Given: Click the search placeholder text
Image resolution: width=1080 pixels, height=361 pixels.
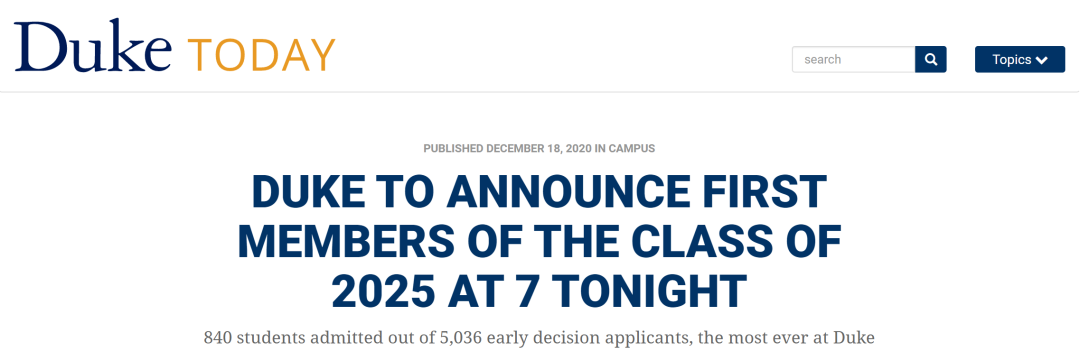Looking at the screenshot, I should point(822,60).
